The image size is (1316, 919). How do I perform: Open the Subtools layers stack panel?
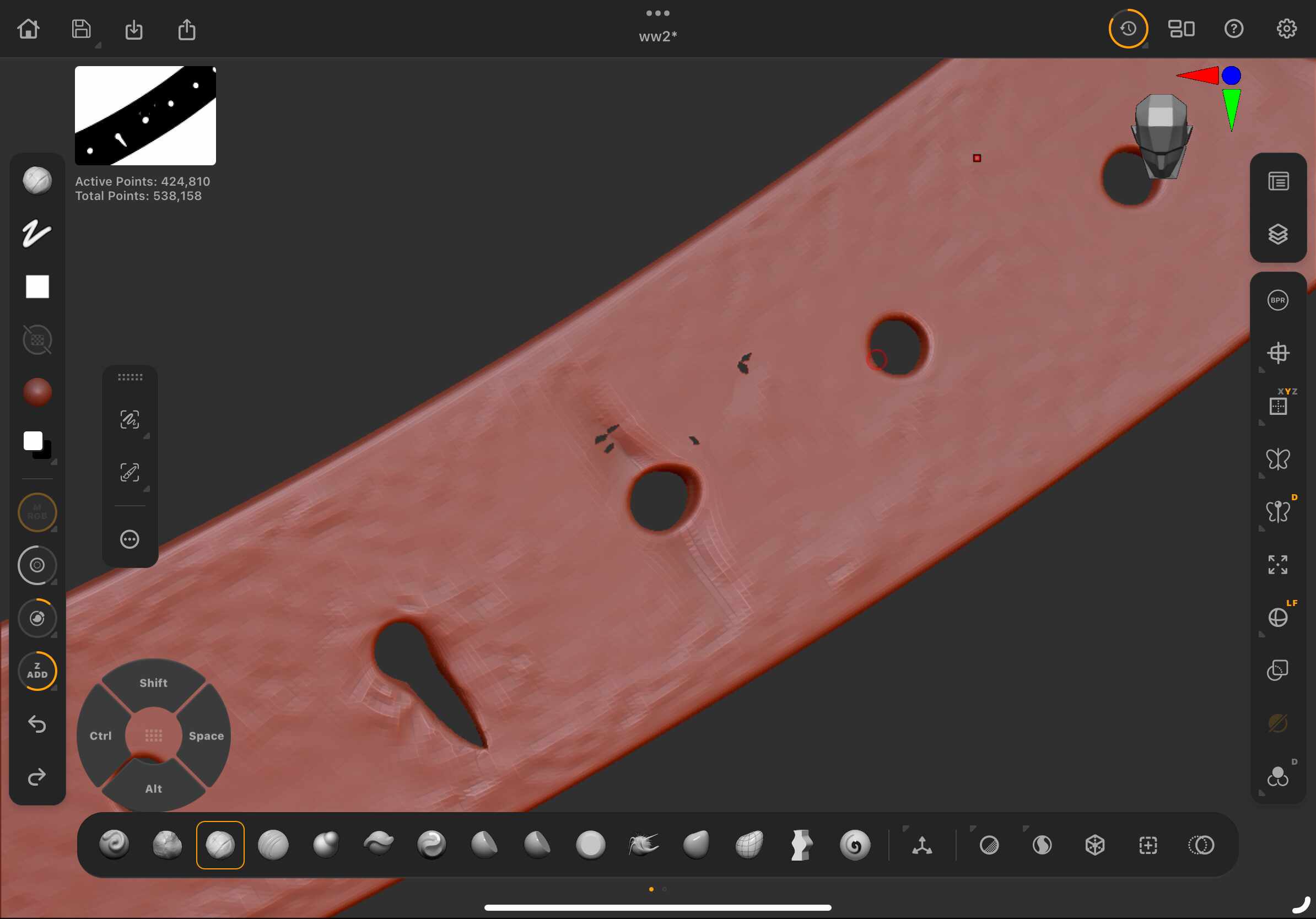[1277, 234]
